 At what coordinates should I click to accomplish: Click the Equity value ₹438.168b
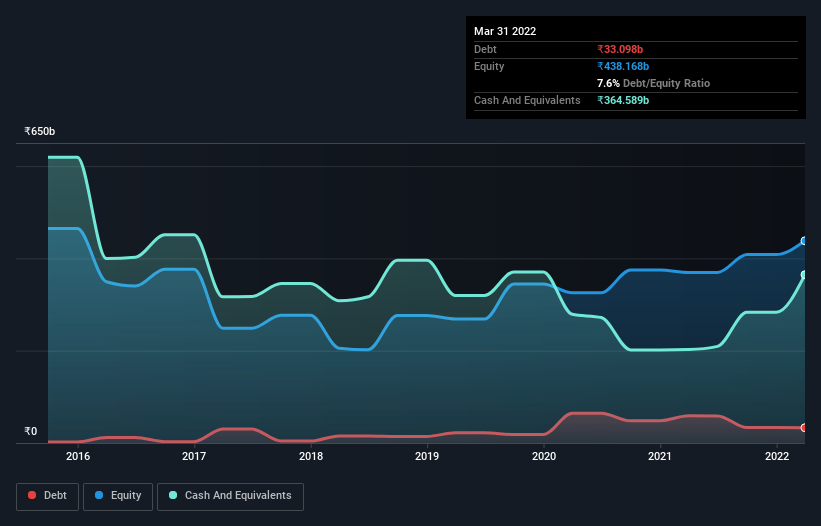click(623, 66)
